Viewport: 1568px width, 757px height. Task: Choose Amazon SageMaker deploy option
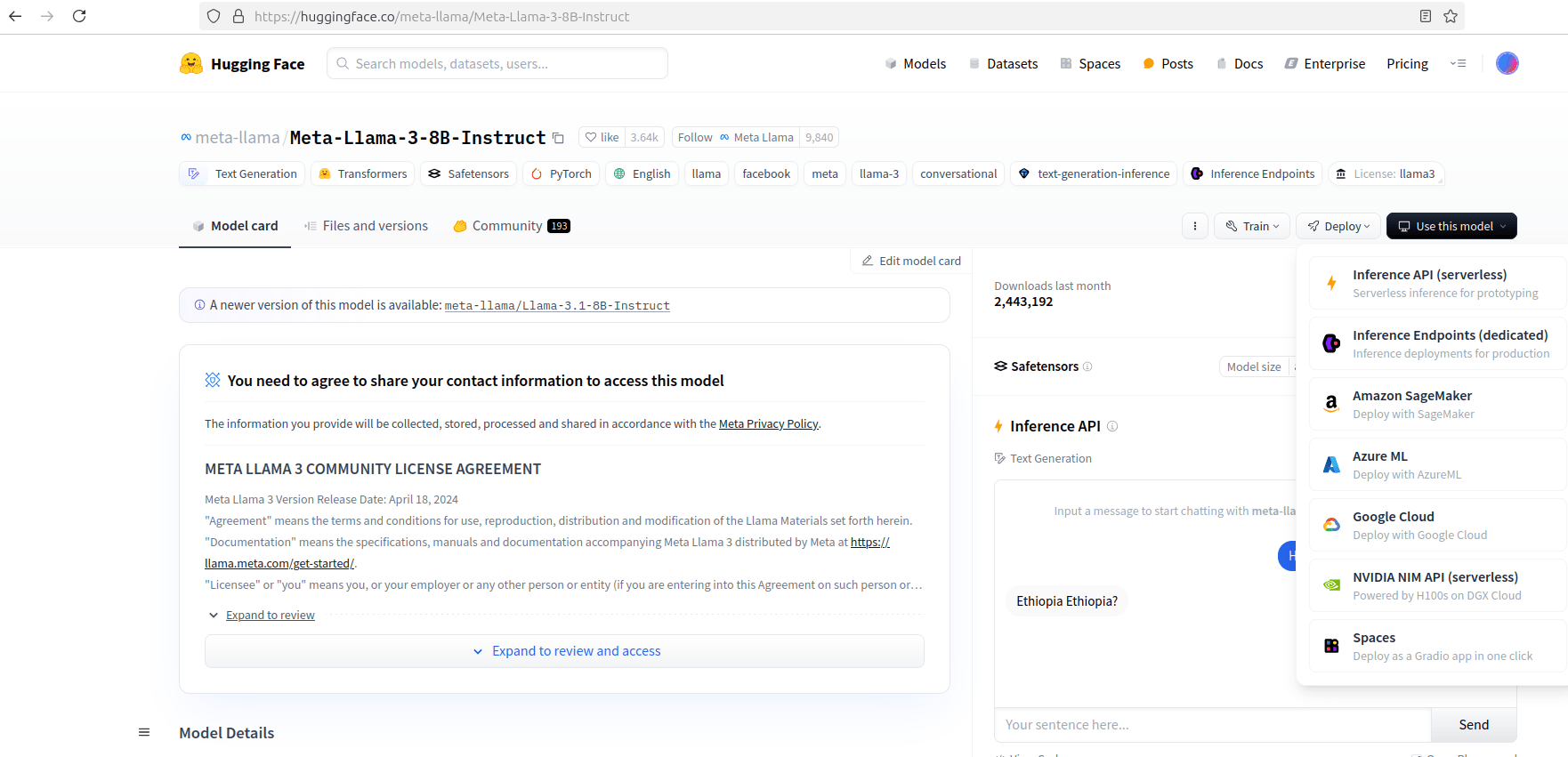click(x=1437, y=404)
